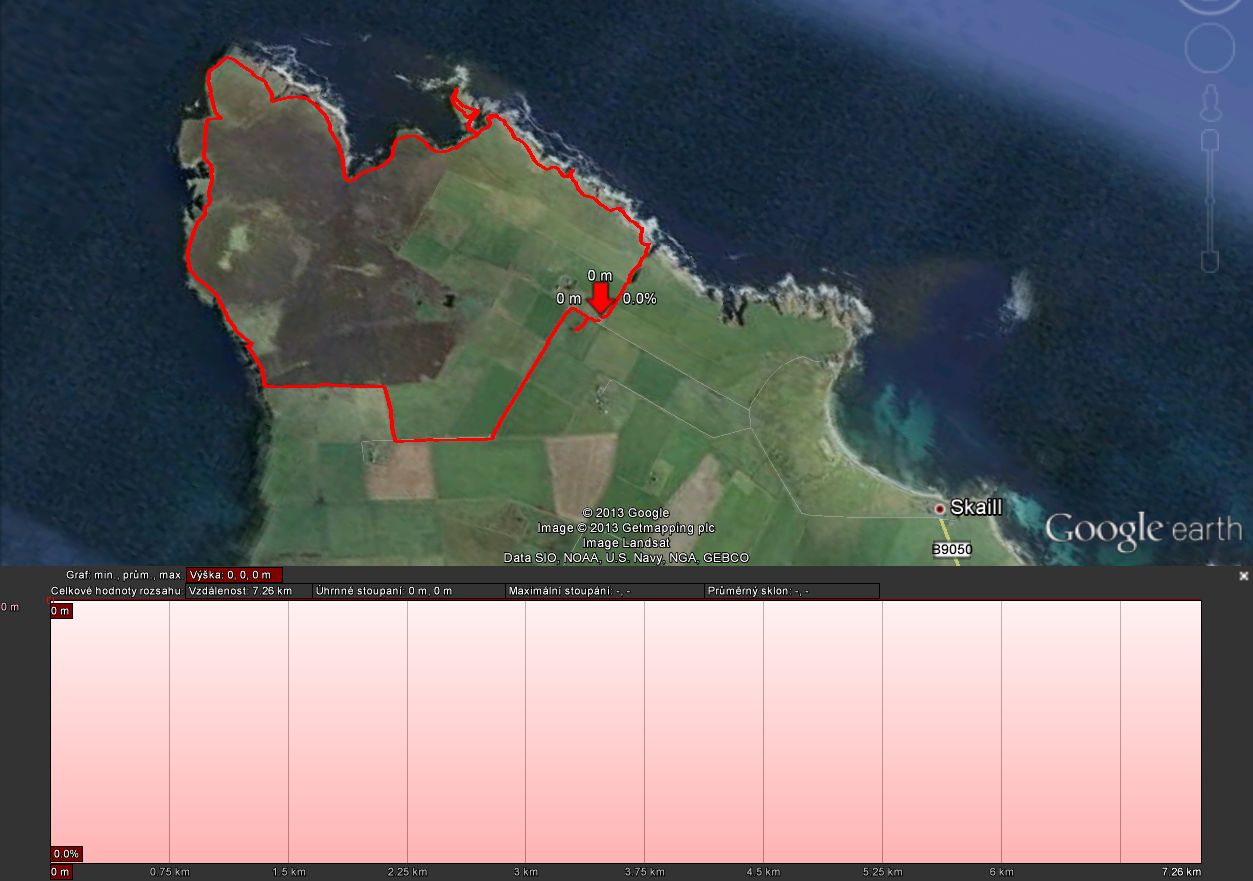Close the elevation profile panel

pos(1244,576)
